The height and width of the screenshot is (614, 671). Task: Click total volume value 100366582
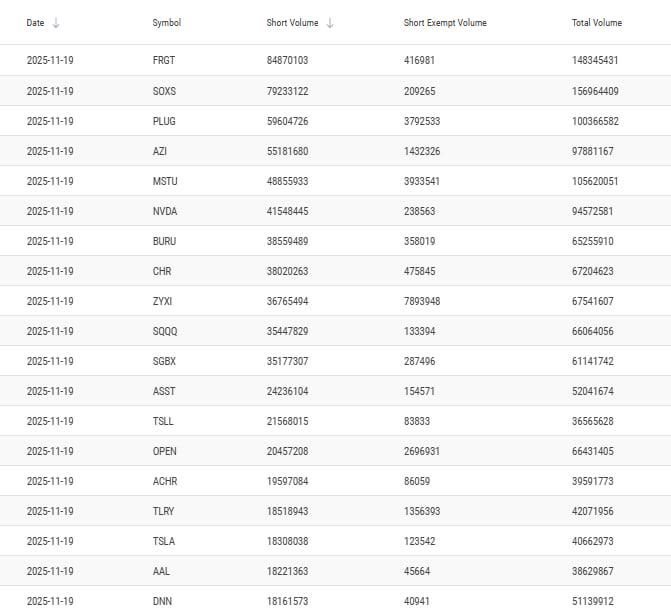[x=595, y=121]
